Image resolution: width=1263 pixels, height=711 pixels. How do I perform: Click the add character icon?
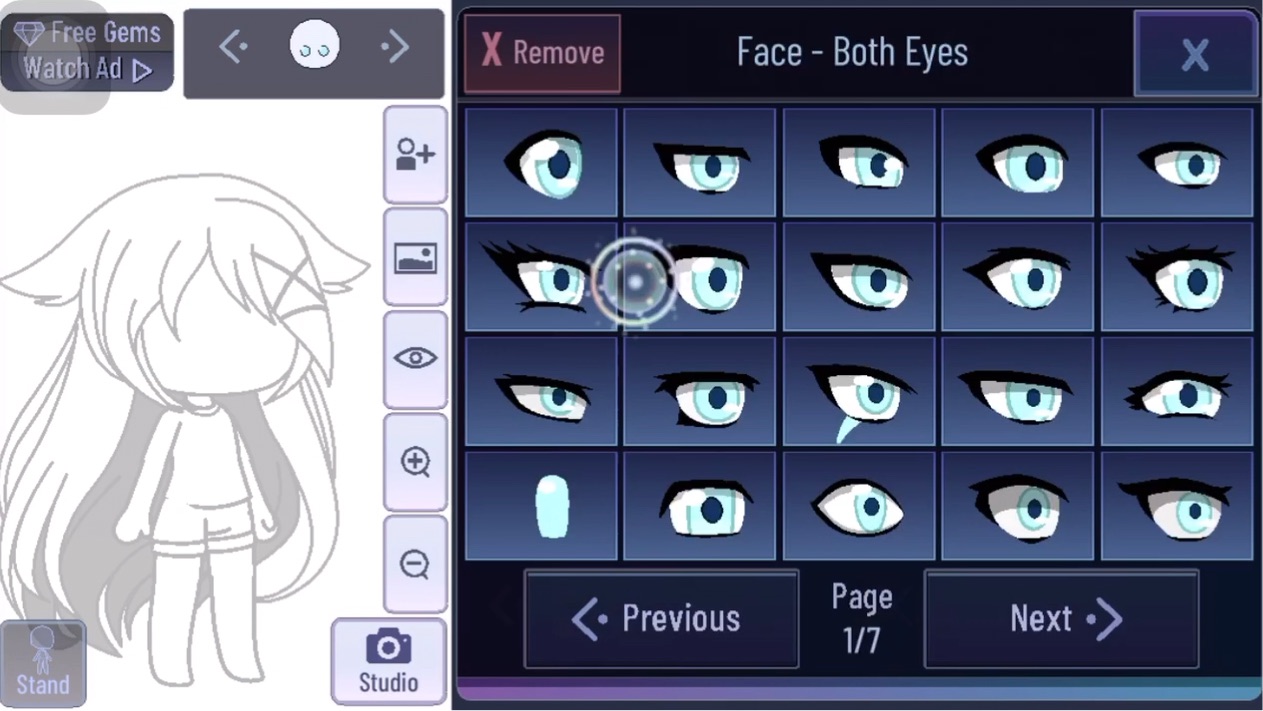[x=415, y=155]
